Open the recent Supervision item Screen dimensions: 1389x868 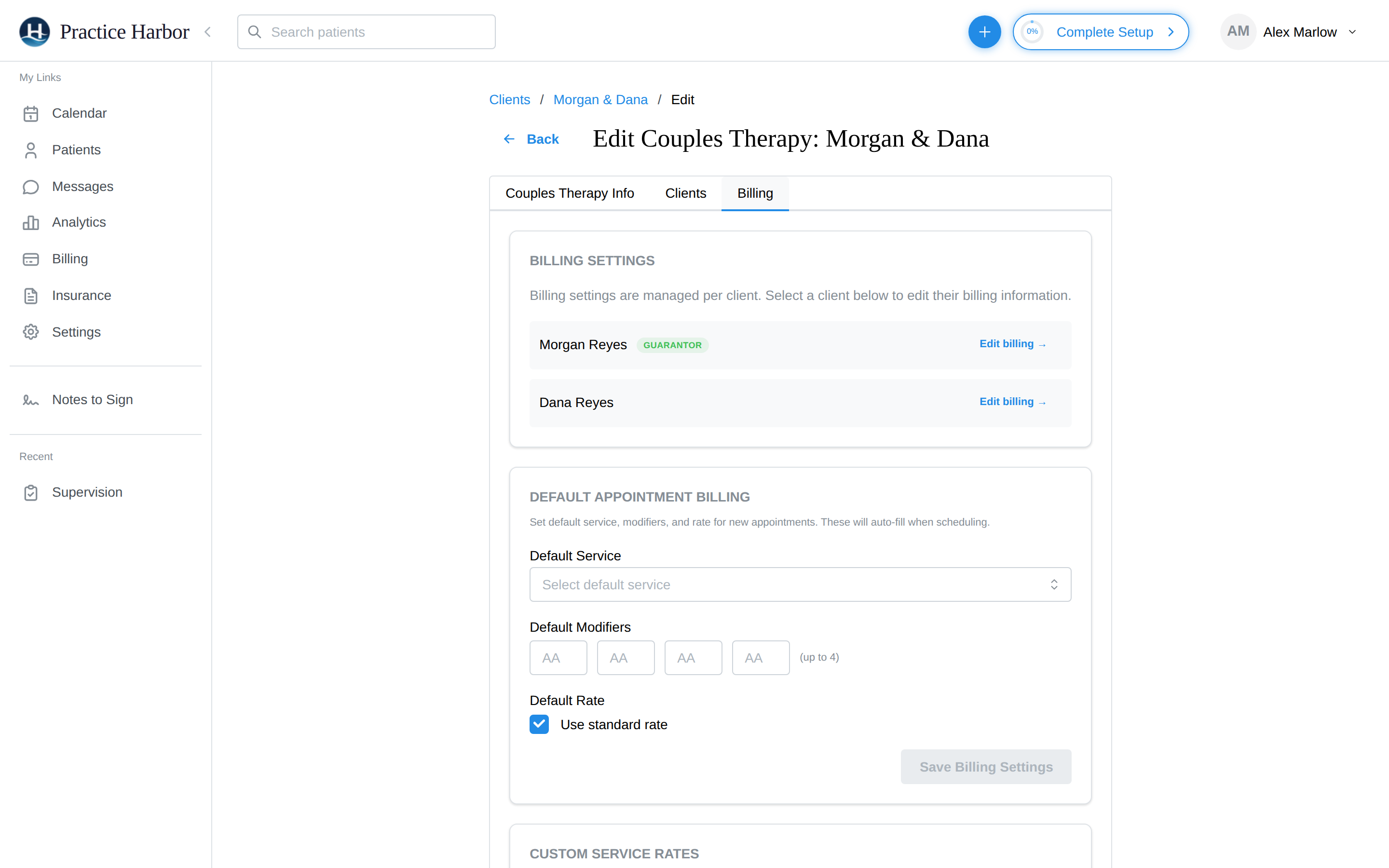tap(87, 492)
